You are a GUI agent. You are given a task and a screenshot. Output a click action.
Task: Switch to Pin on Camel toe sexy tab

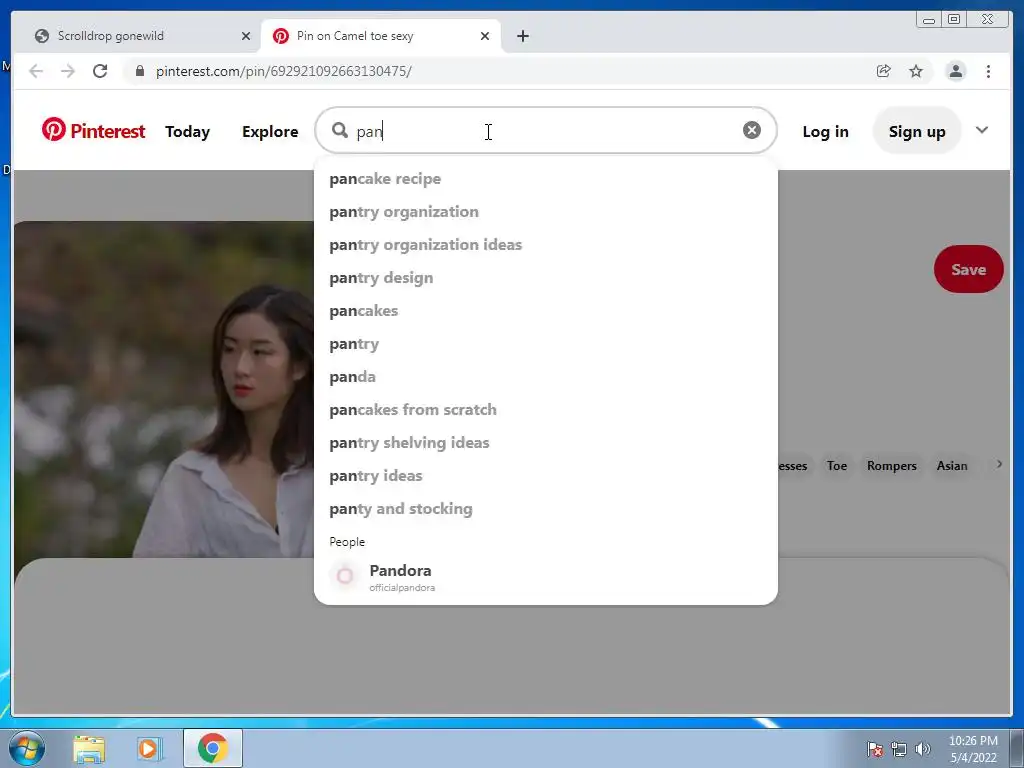[x=381, y=36]
